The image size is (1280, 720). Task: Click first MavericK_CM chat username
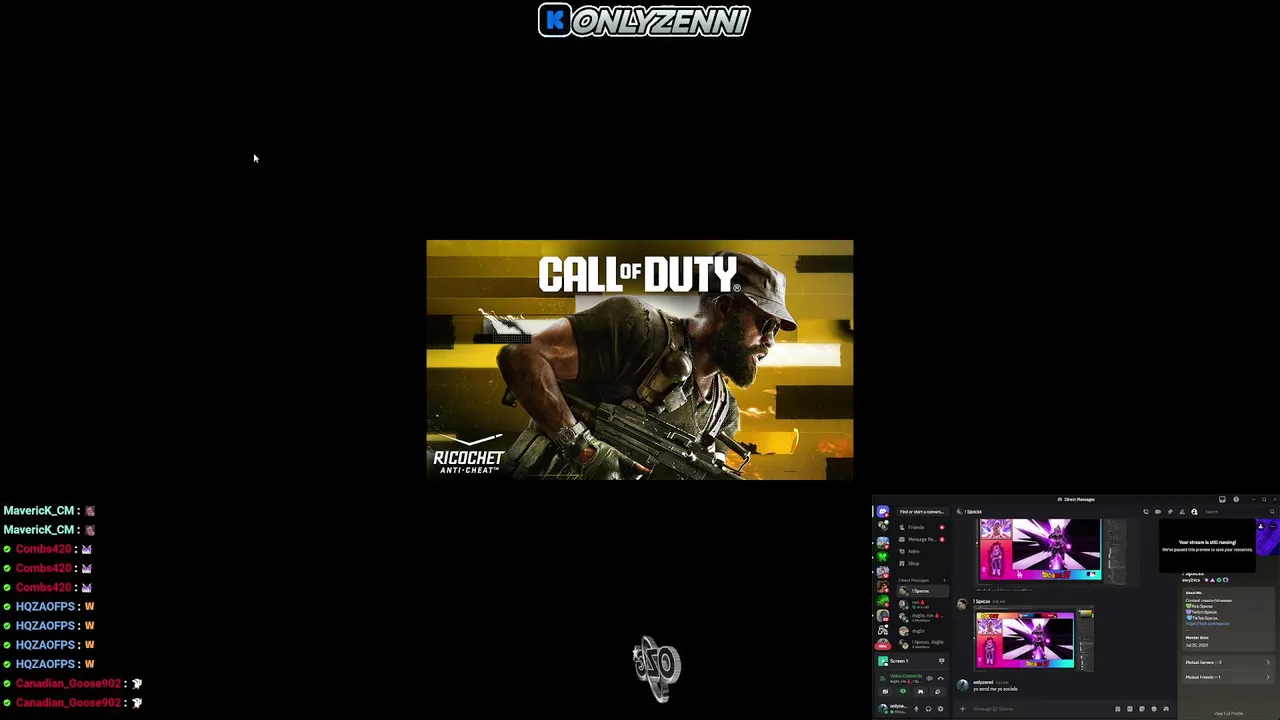[38, 510]
